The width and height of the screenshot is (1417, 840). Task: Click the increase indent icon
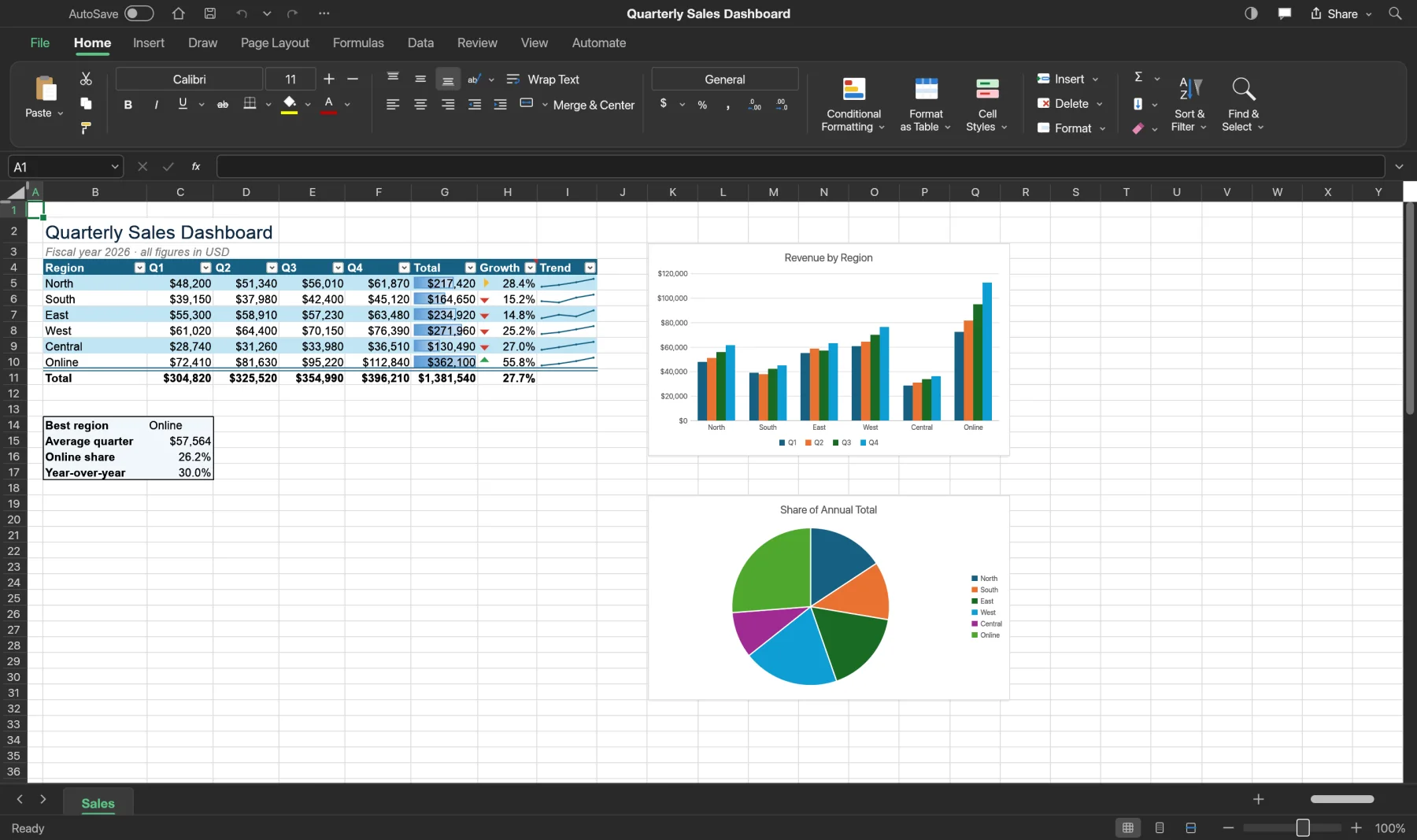pos(500,104)
